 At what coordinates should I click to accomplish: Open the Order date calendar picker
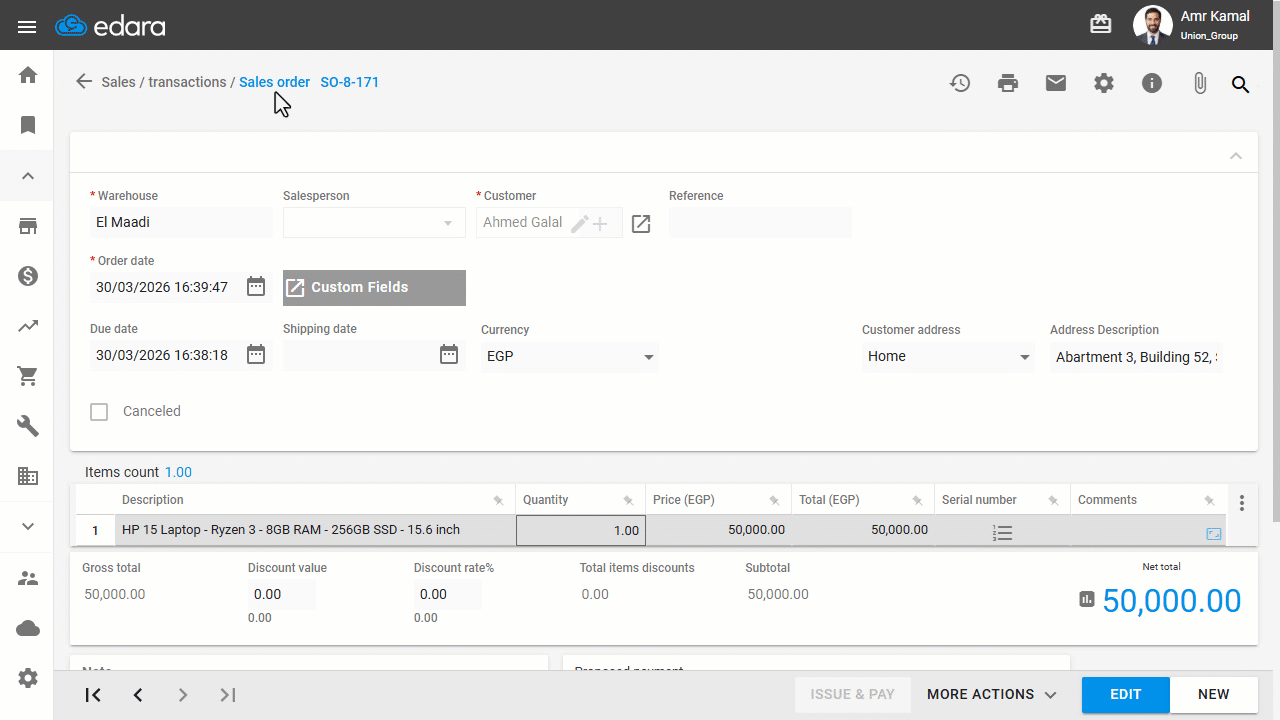pos(256,287)
